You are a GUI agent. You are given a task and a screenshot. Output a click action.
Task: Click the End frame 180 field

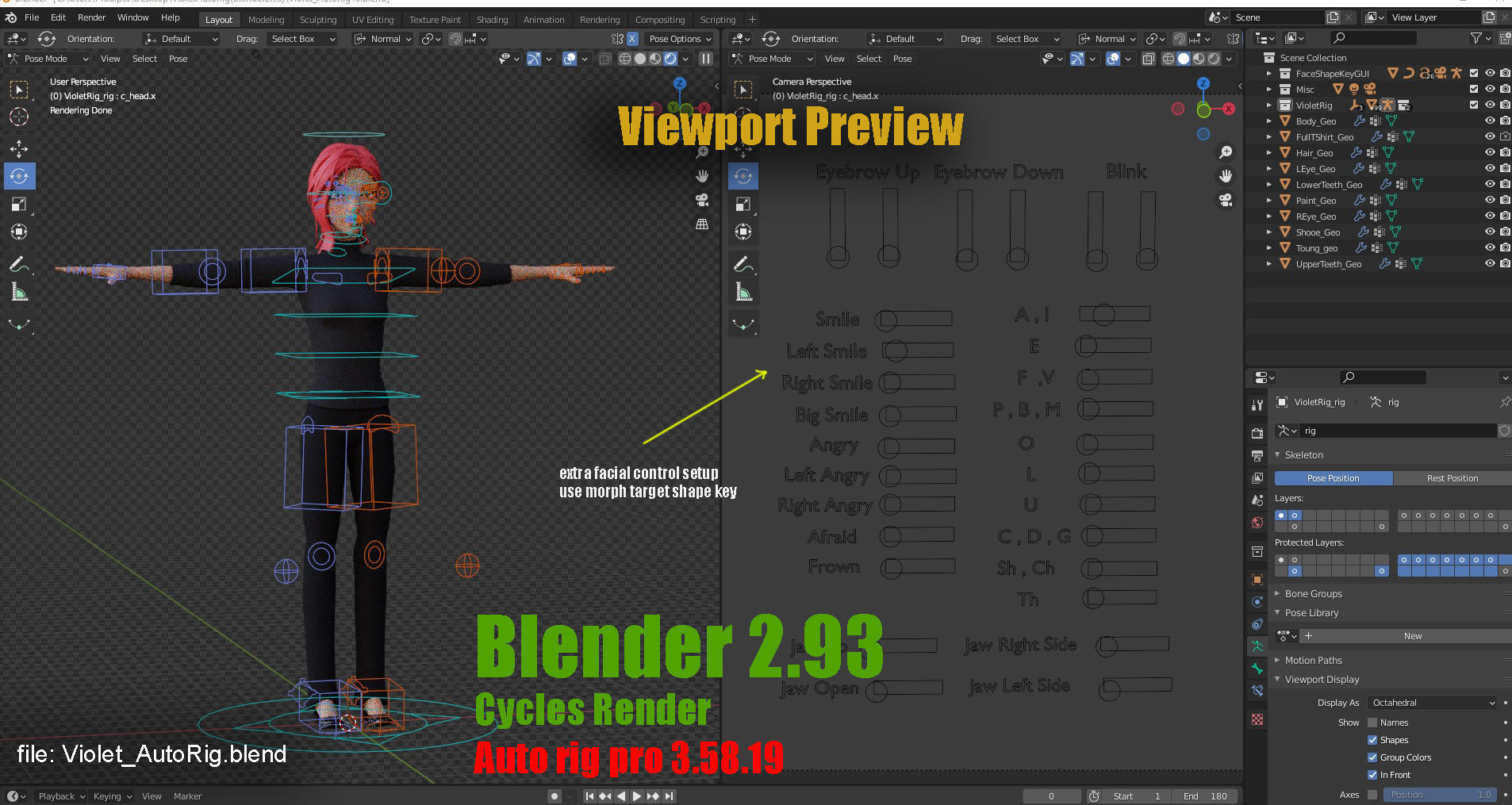tap(1206, 796)
